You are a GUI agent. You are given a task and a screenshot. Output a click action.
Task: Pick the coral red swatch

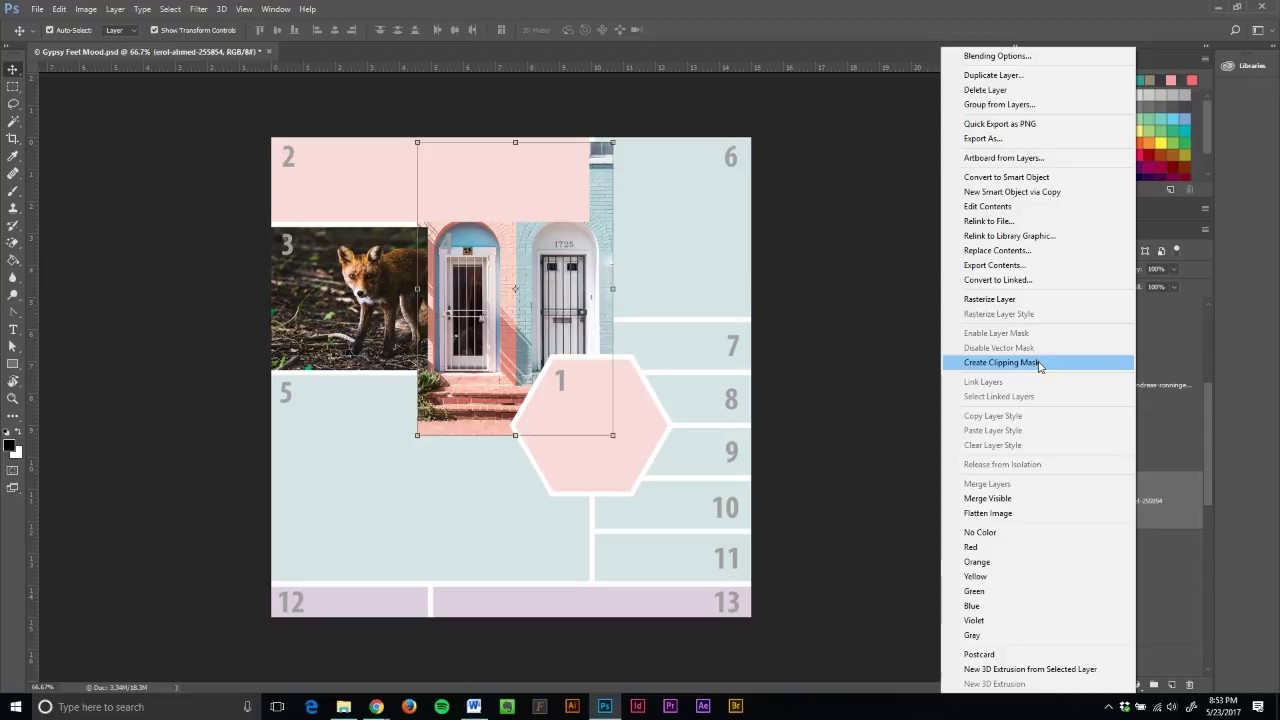(1192, 80)
